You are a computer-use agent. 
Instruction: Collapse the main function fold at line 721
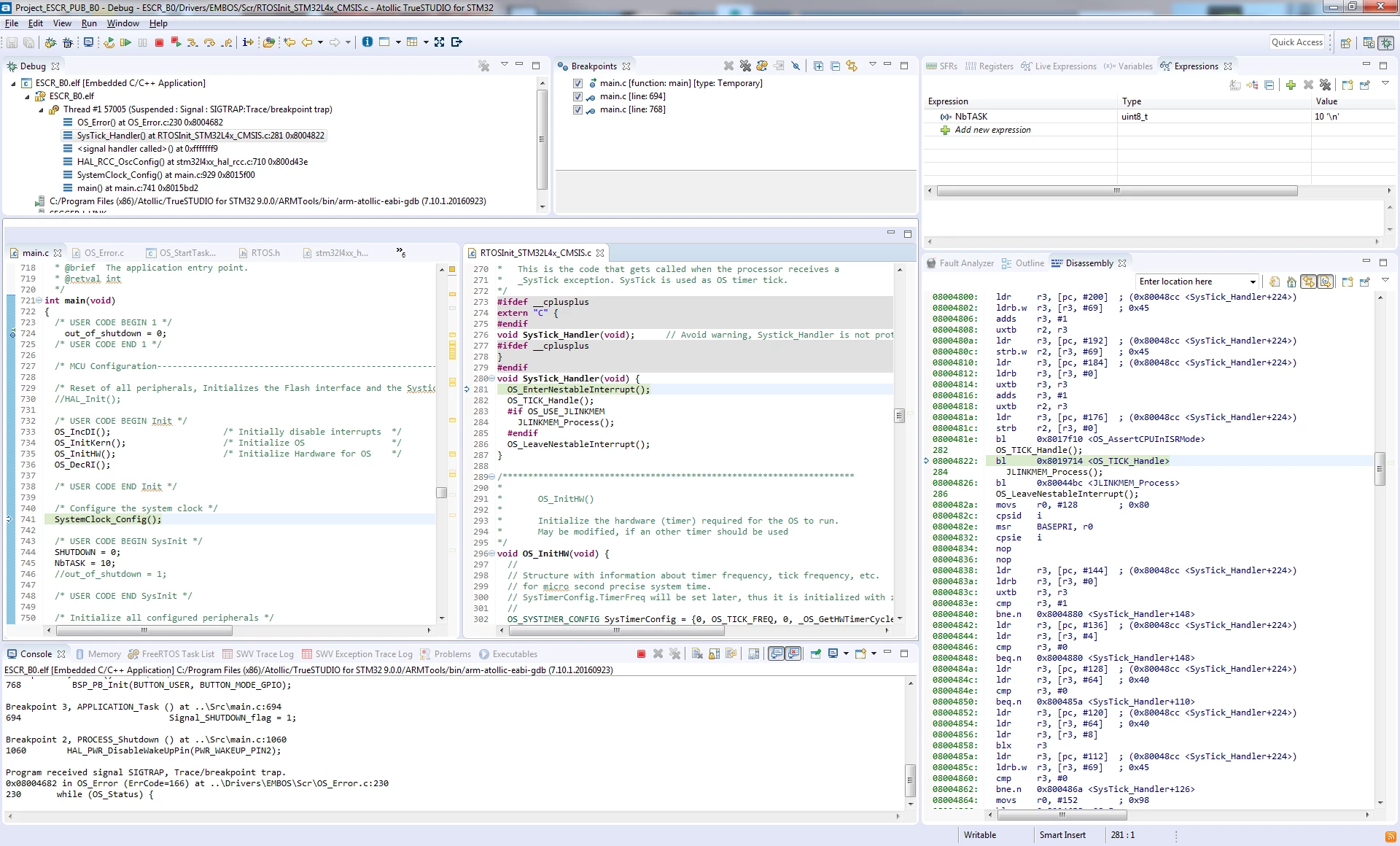point(39,300)
